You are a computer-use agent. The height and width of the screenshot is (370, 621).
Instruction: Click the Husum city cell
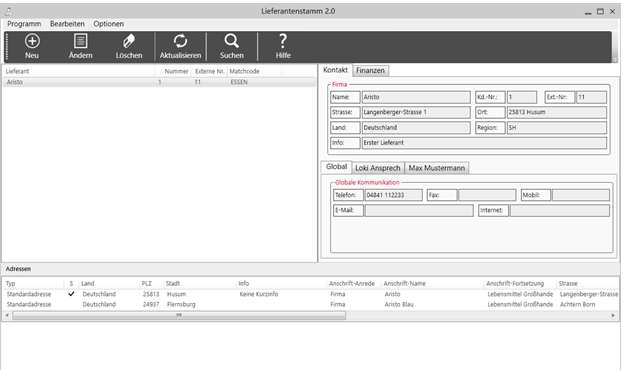177,294
